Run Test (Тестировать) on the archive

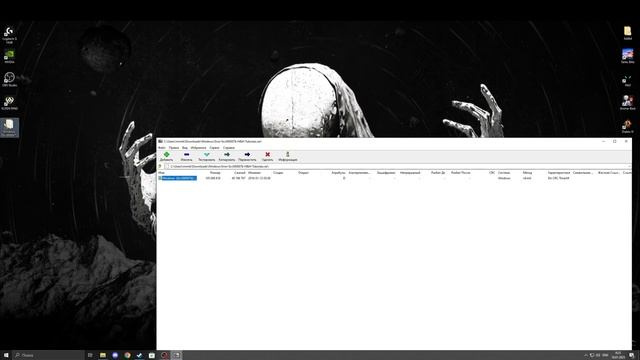click(x=207, y=156)
